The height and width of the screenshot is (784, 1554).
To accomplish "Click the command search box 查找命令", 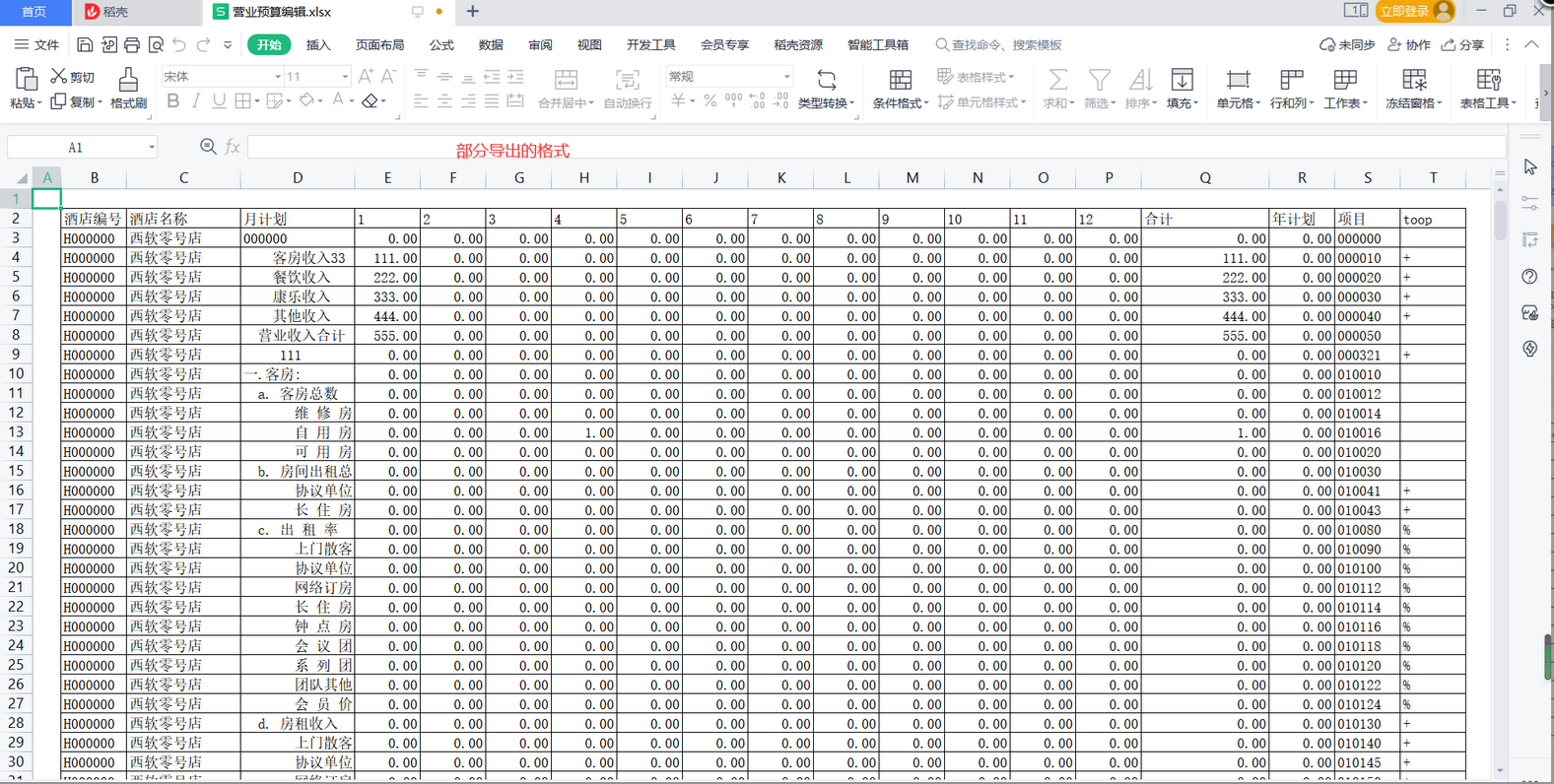I will (x=999, y=44).
